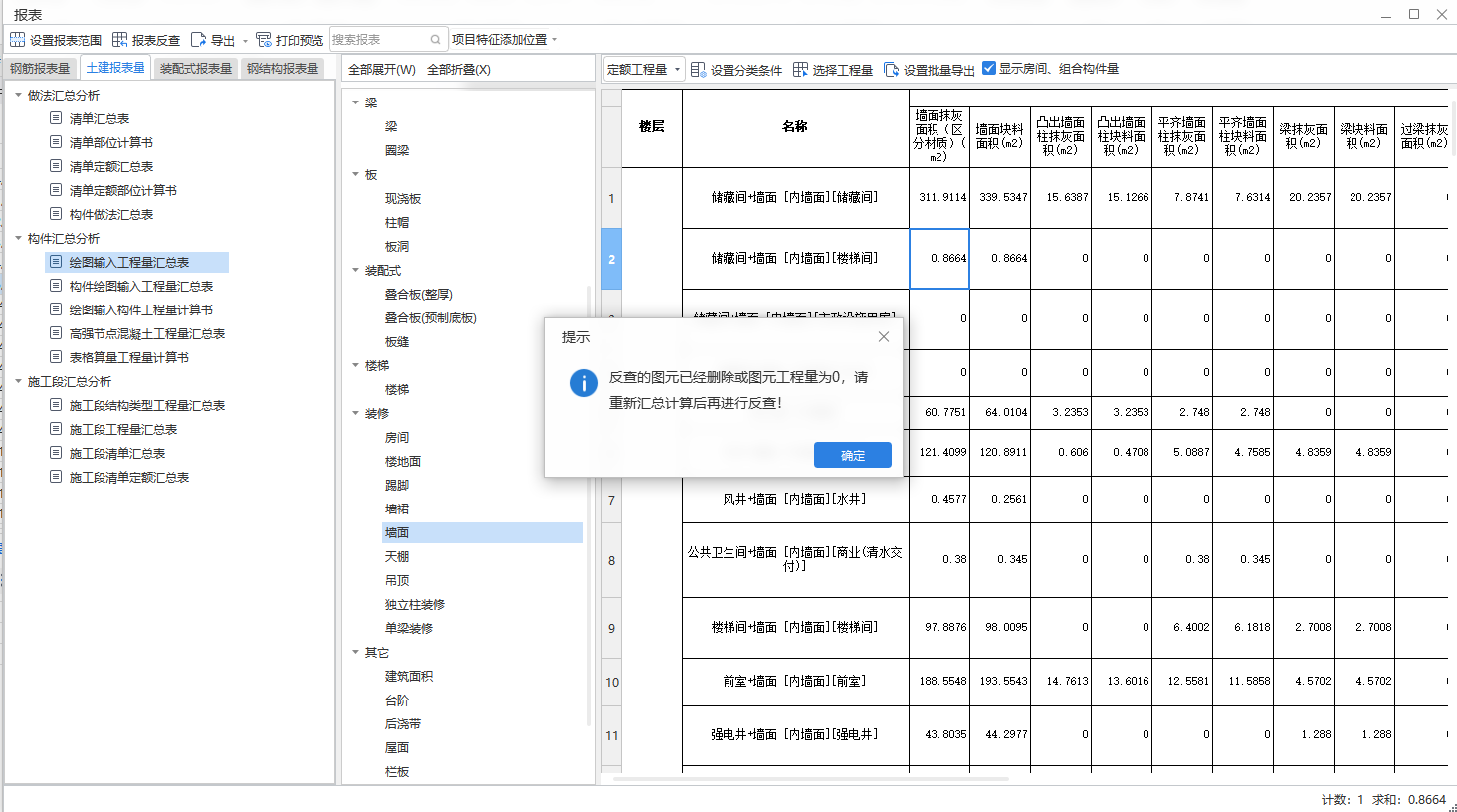This screenshot has width=1457, height=812.
Task: Click 设置报表范围 toolbar icon
Action: (x=17, y=40)
